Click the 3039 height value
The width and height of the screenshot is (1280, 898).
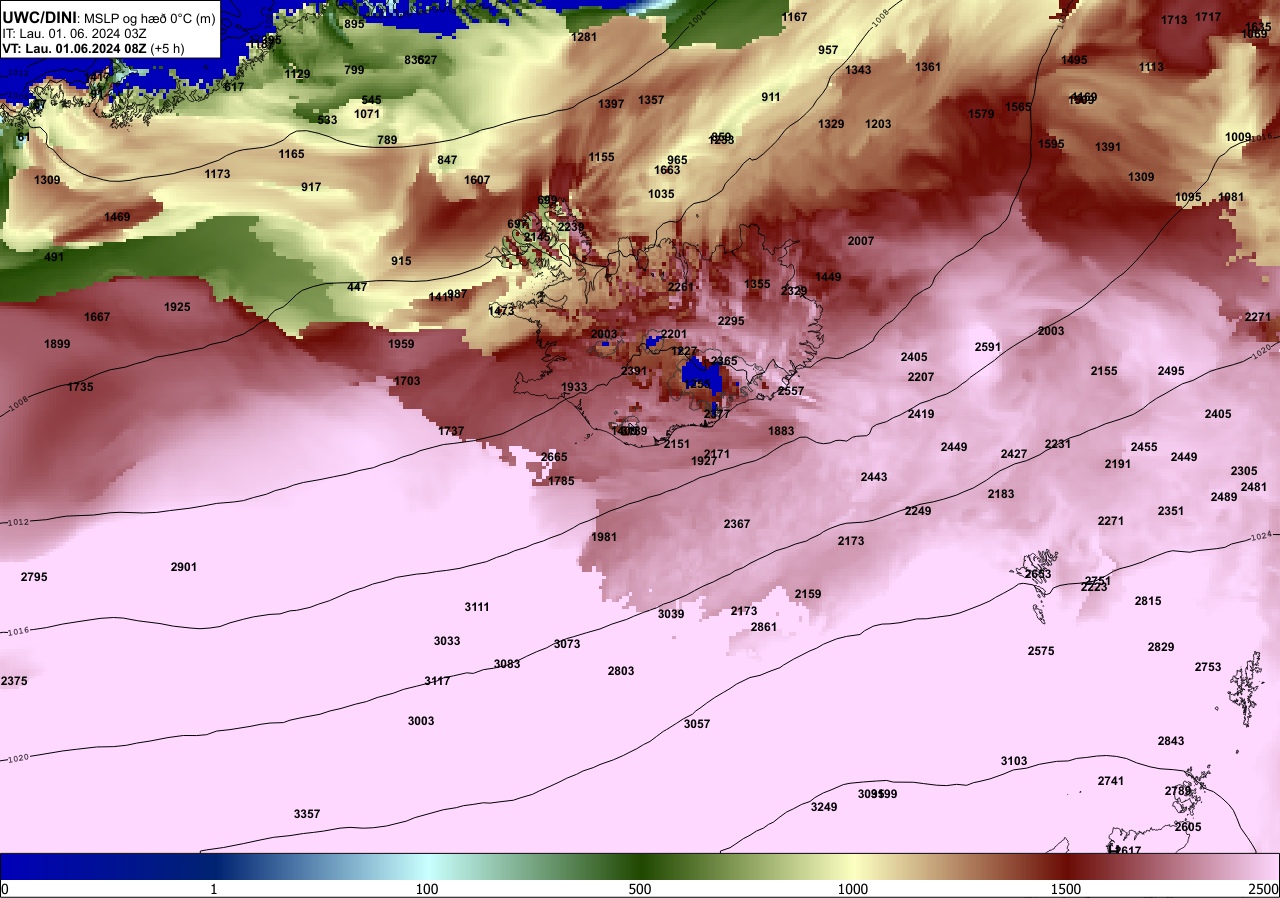pos(671,614)
